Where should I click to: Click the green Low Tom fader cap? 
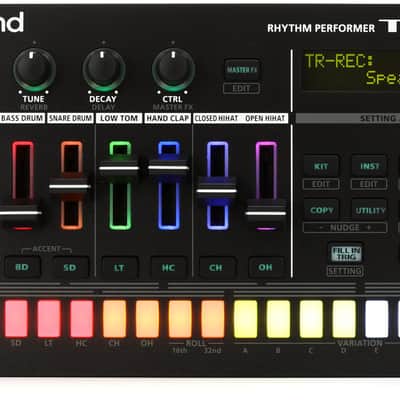119,168
